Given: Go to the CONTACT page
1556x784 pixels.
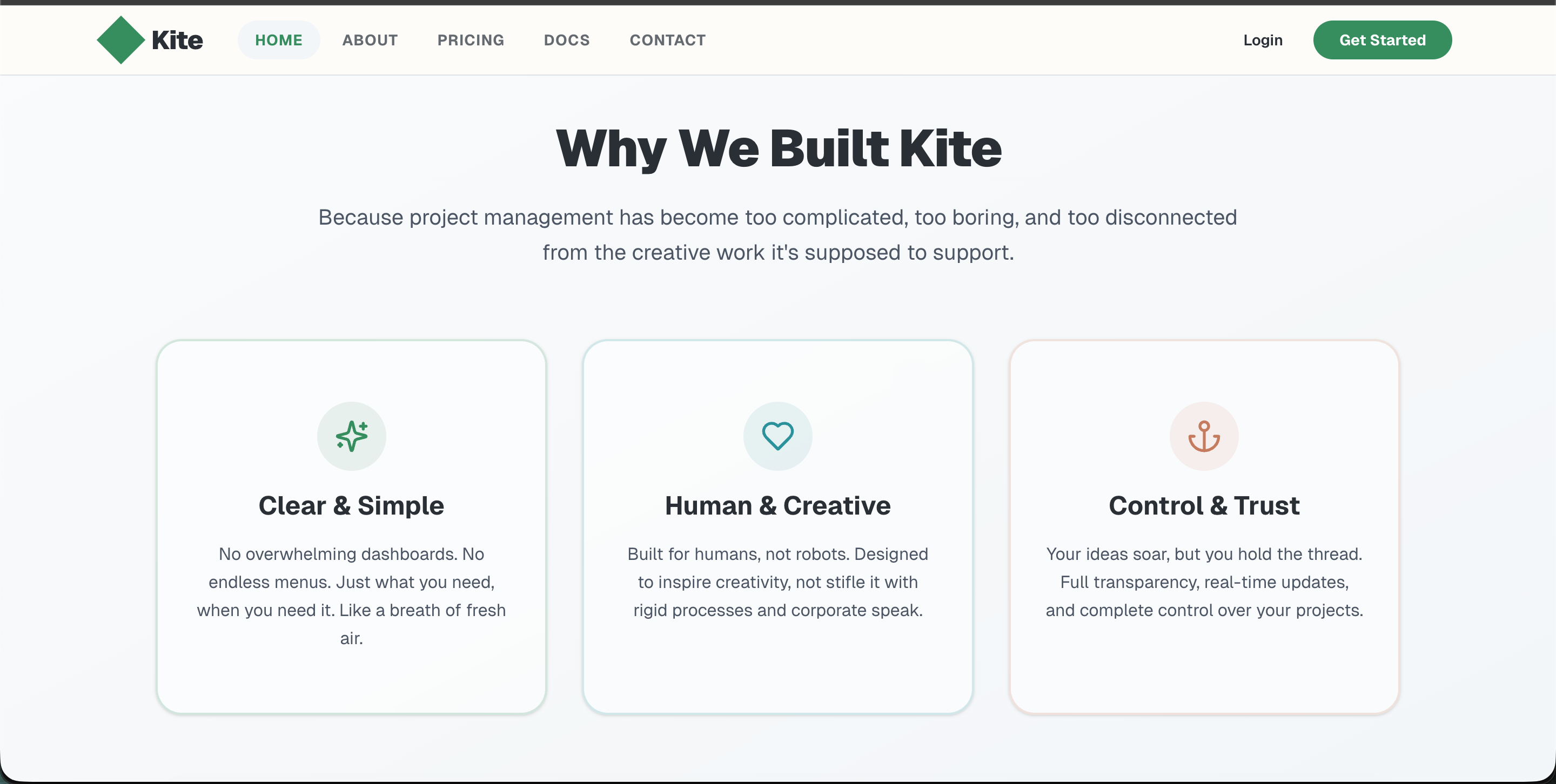Looking at the screenshot, I should tap(667, 40).
